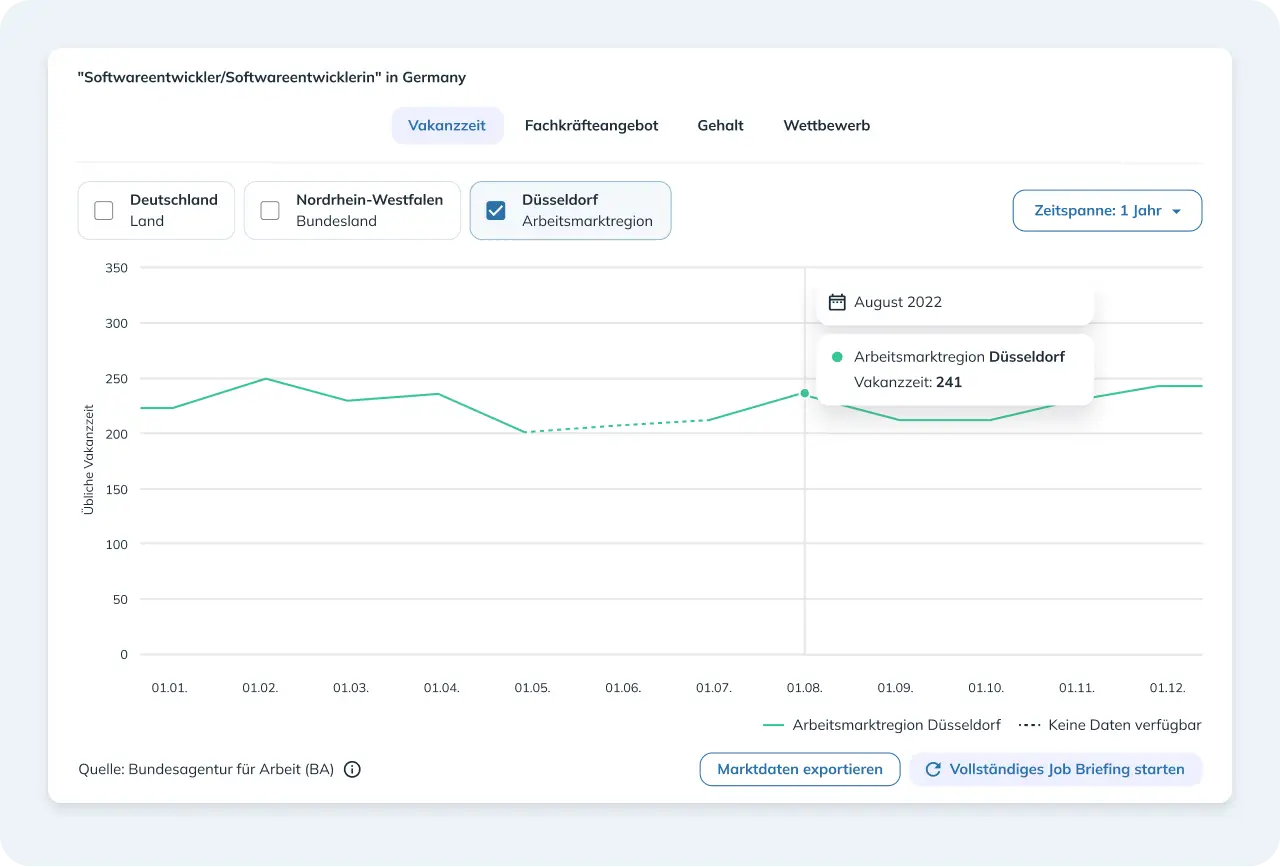Click the 01.05. label on the x-axis
This screenshot has width=1280, height=867.
(532, 688)
